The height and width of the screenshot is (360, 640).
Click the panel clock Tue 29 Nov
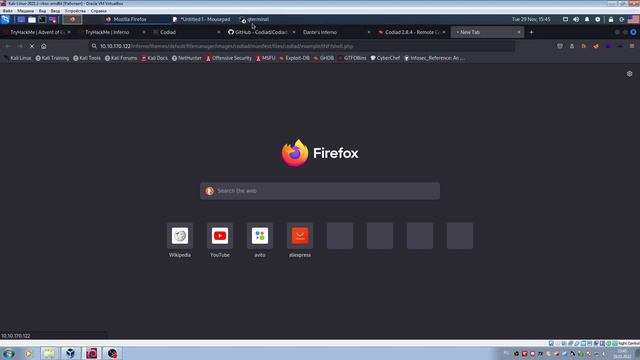pos(531,19)
